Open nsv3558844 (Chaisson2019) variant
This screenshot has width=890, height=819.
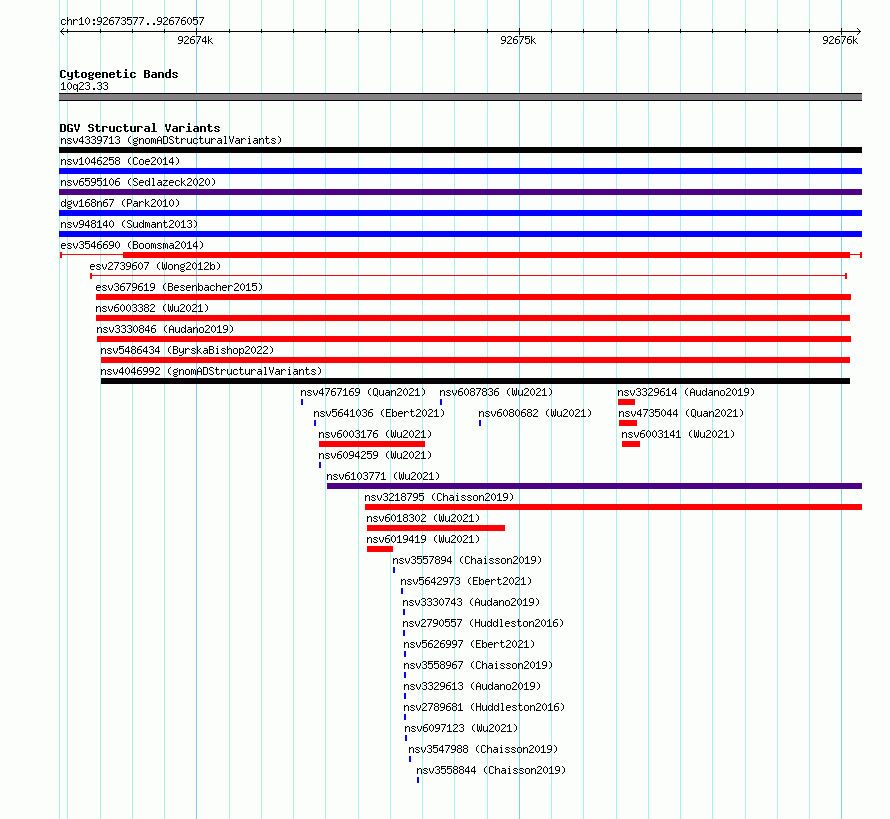click(491, 770)
